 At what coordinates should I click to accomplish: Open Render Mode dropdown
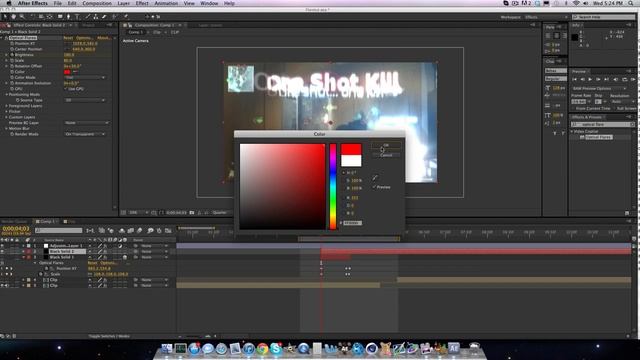[85, 134]
